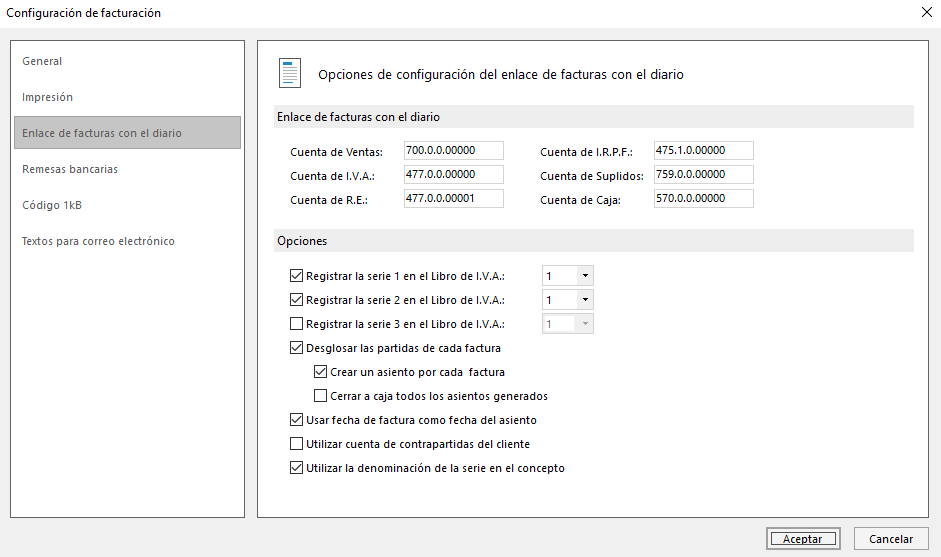Click the Cuenta de Suplidos field

click(x=703, y=175)
